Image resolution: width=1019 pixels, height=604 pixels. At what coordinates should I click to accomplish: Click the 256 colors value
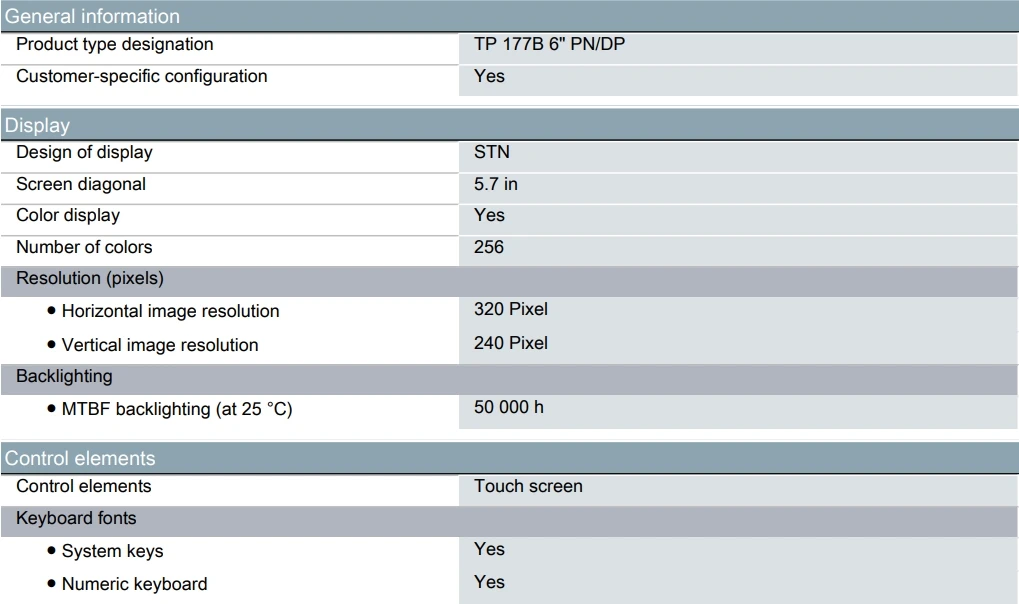488,247
